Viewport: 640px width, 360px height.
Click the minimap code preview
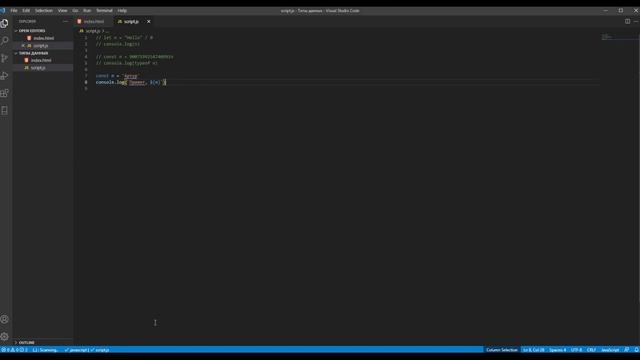[x=607, y=37]
